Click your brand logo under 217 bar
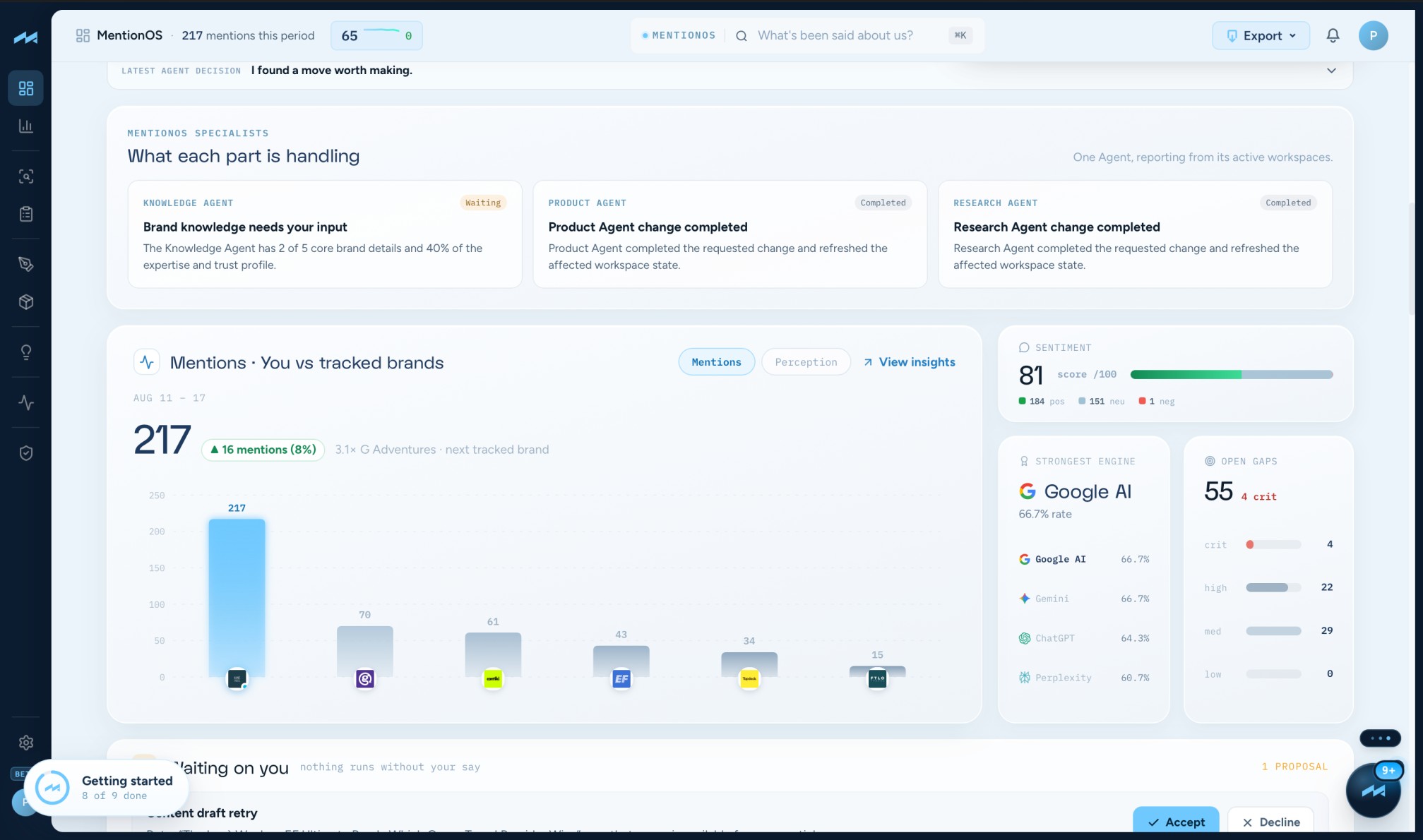 point(237,679)
